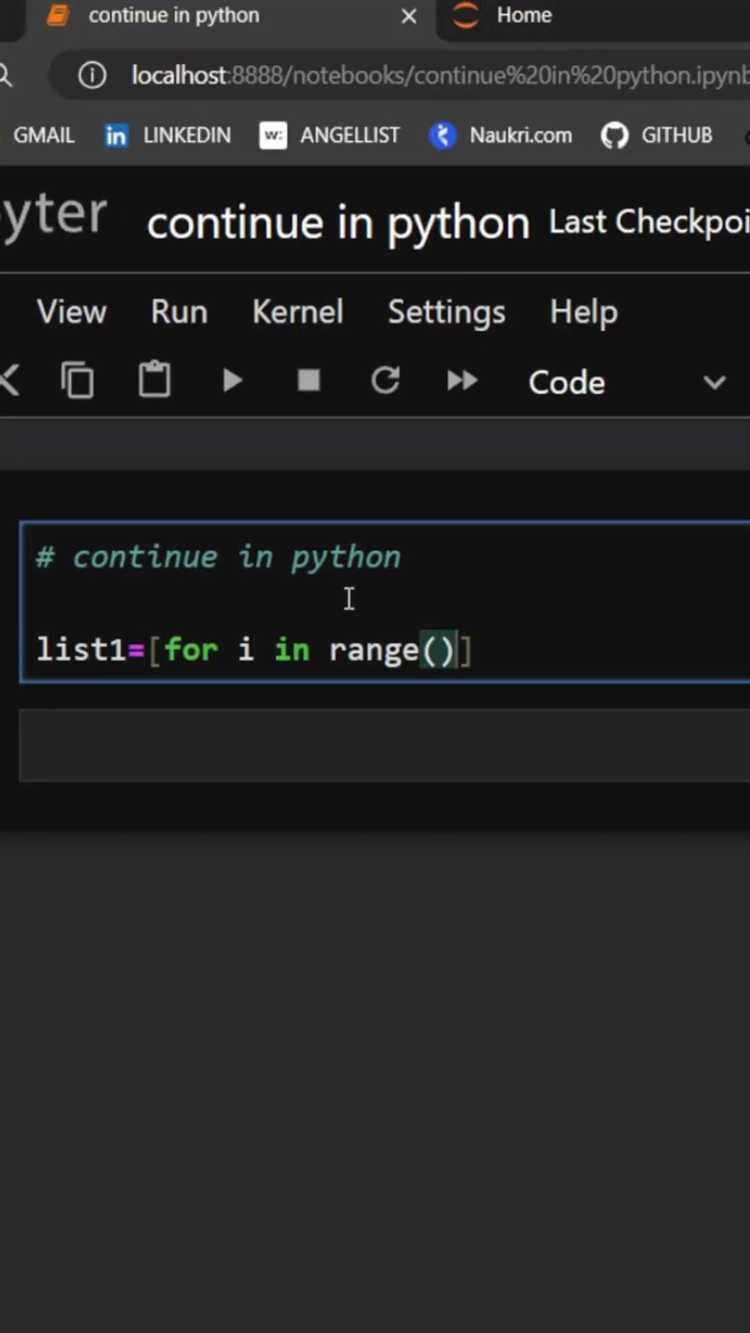Viewport: 750px width, 1333px height.
Task: Open the GMAIL bookmark
Action: click(43, 135)
